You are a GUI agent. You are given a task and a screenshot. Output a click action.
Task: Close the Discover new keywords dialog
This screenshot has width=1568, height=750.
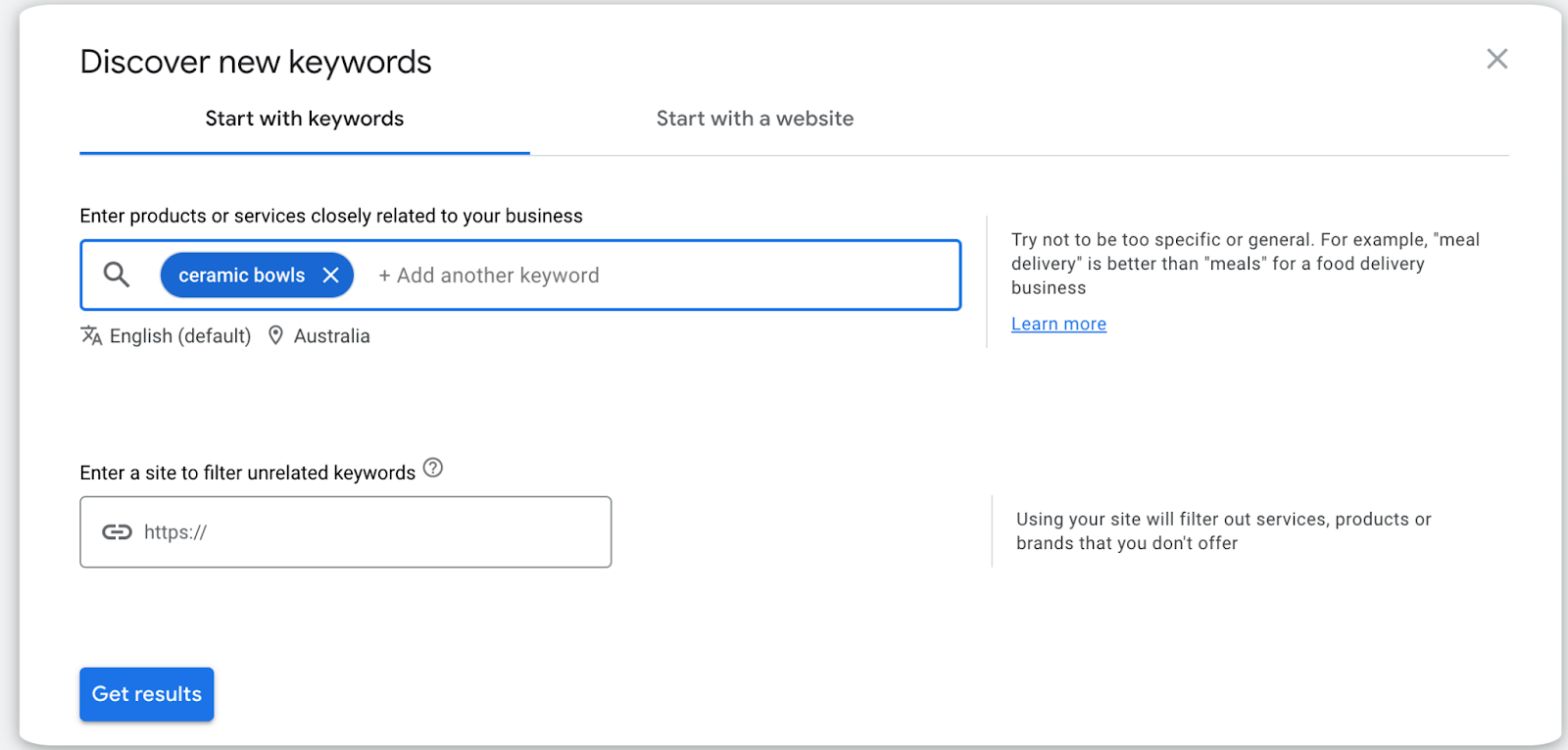tap(1496, 59)
